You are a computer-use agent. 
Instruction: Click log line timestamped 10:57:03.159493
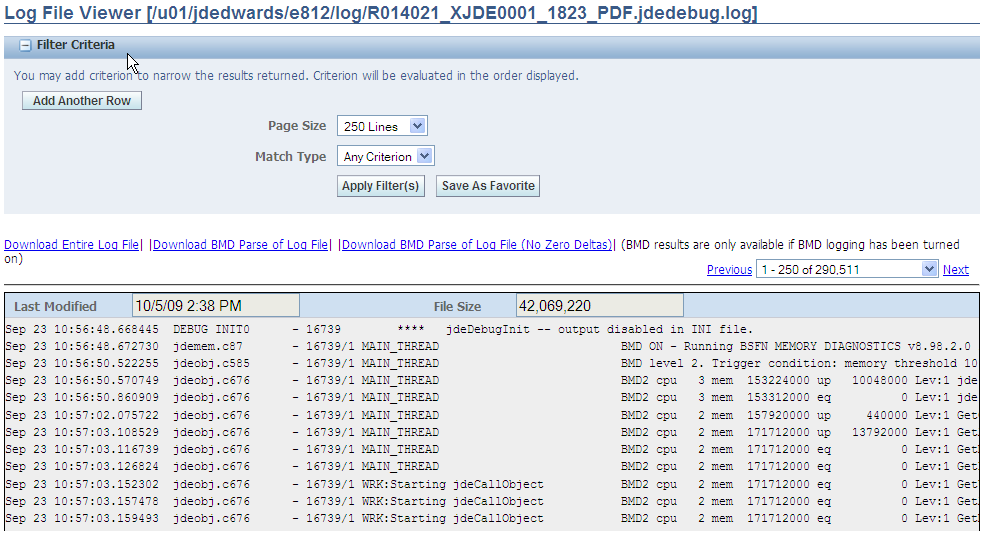pyautogui.click(x=492, y=518)
